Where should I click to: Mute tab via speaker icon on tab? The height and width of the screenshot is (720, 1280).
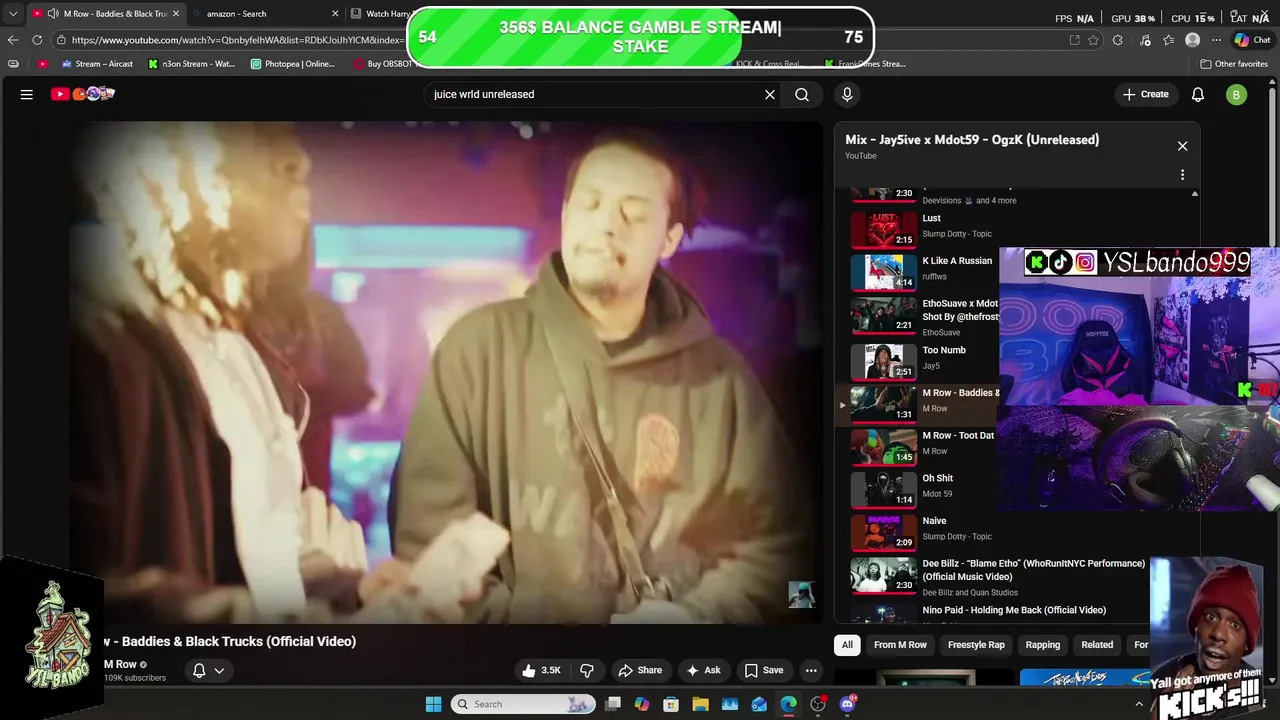tap(52, 14)
